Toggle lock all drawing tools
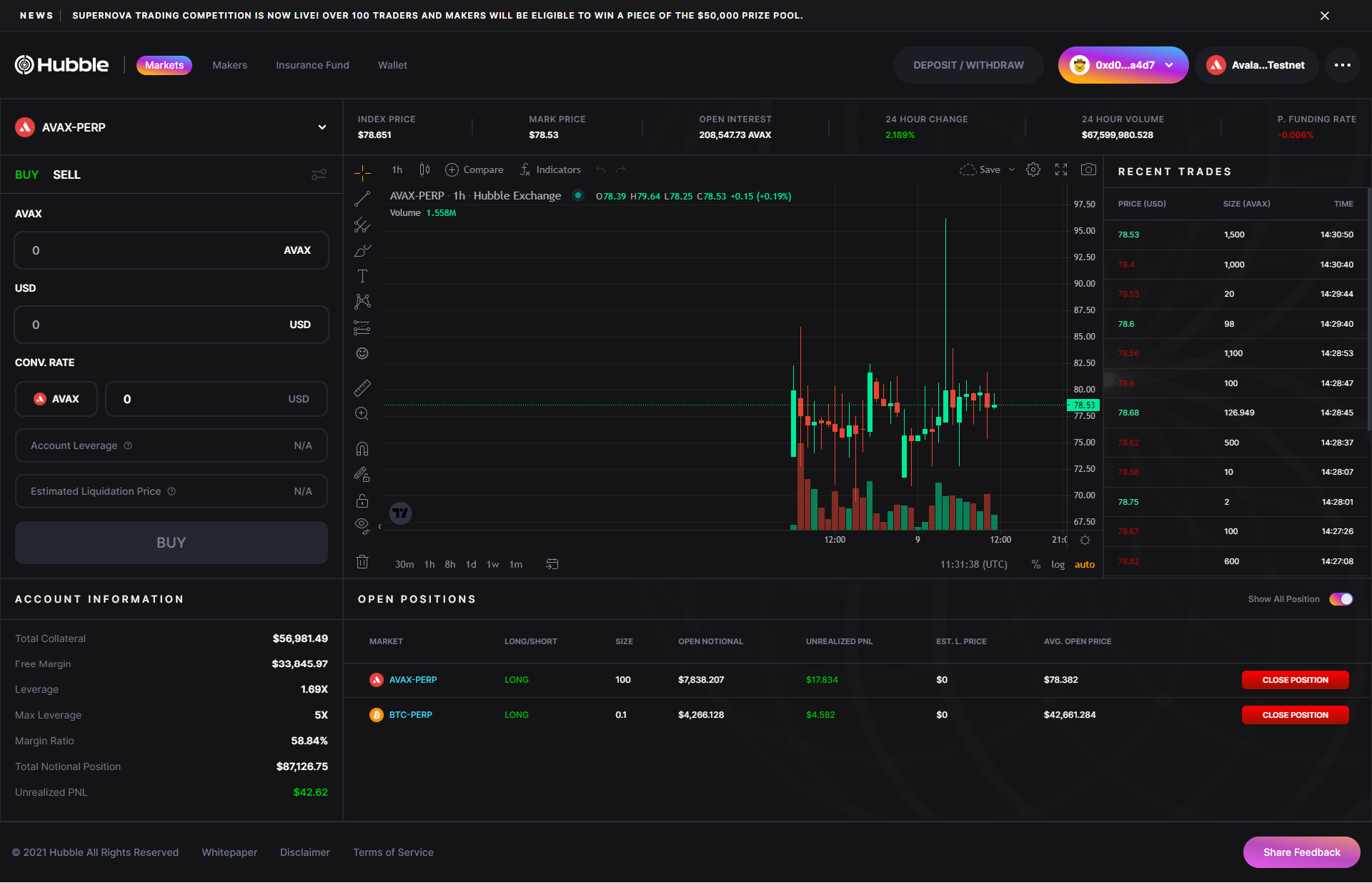Image resolution: width=1372 pixels, height=883 pixels. click(x=362, y=500)
